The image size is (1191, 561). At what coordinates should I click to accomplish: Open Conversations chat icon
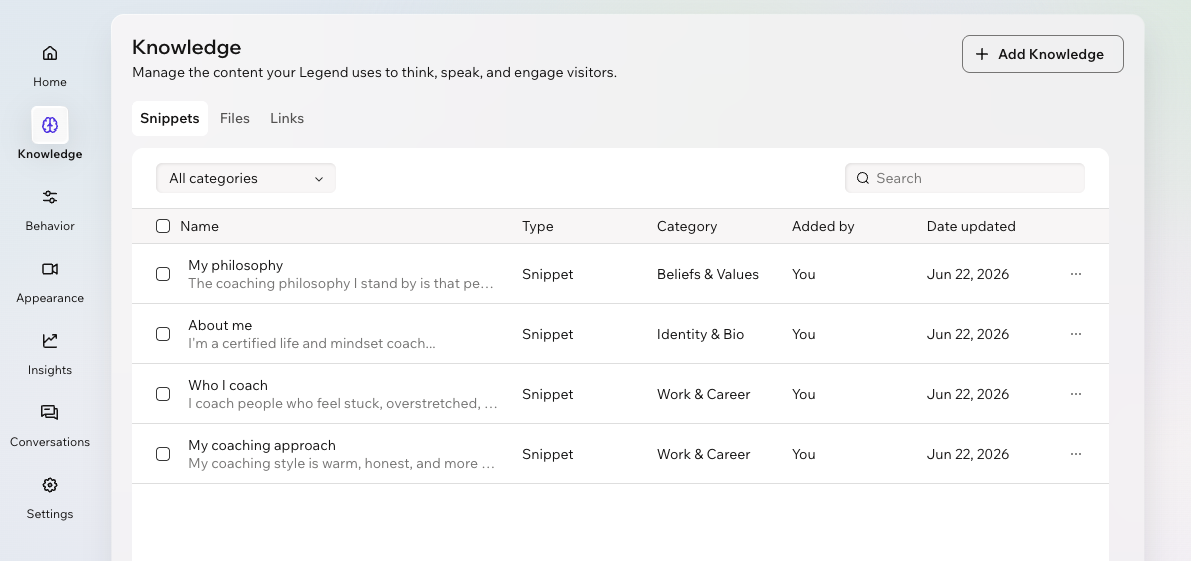(x=49, y=413)
